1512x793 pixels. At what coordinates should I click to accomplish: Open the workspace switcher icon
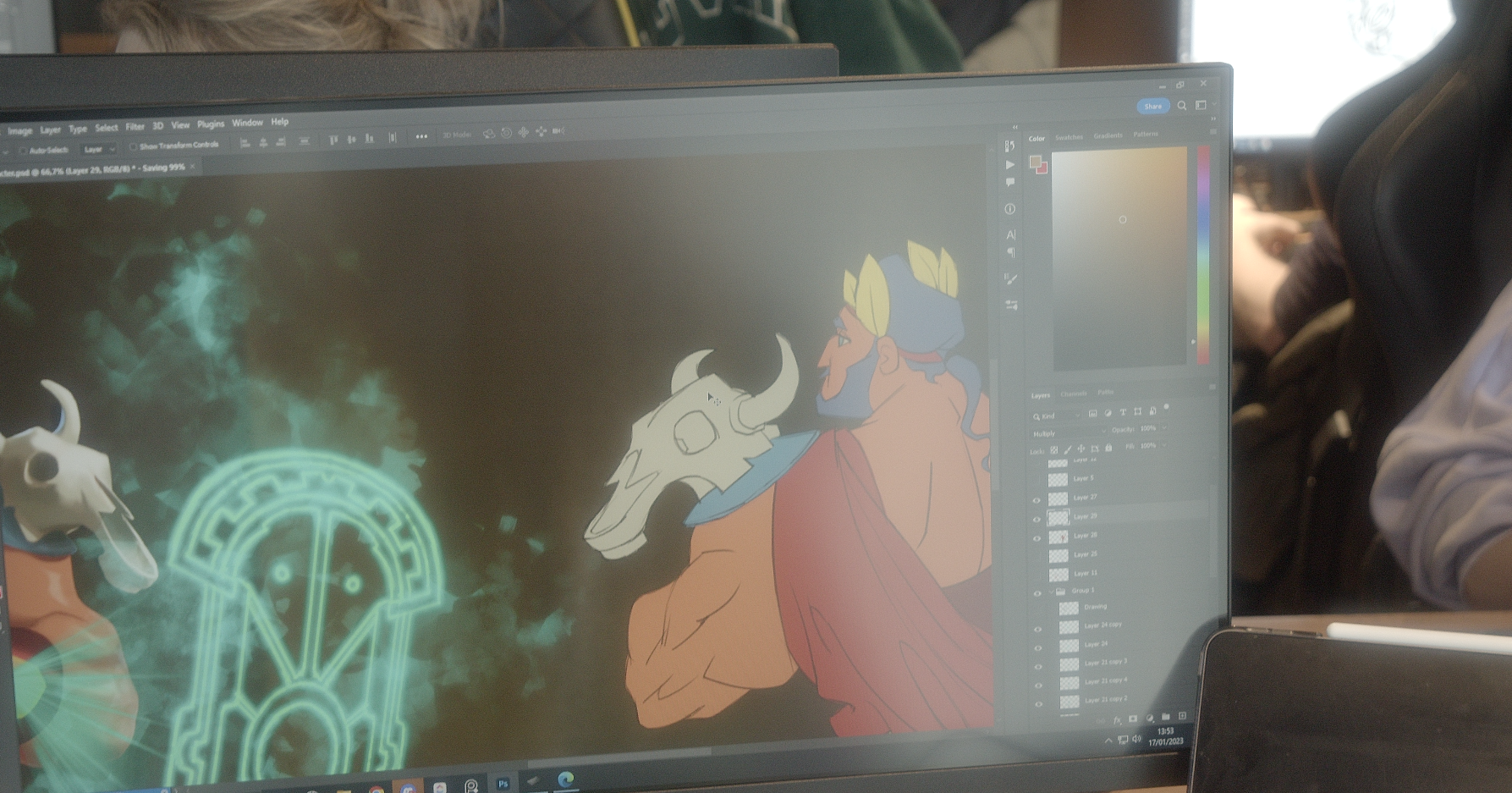tap(1201, 104)
